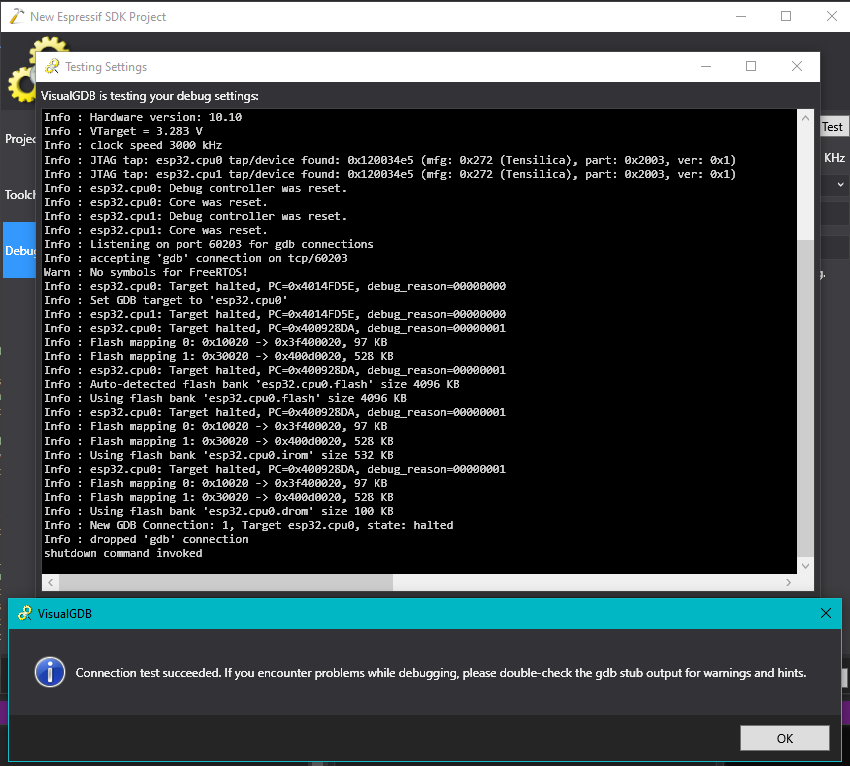This screenshot has width=850, height=766.
Task: Click the Testing Settings window icon
Action: point(52,67)
